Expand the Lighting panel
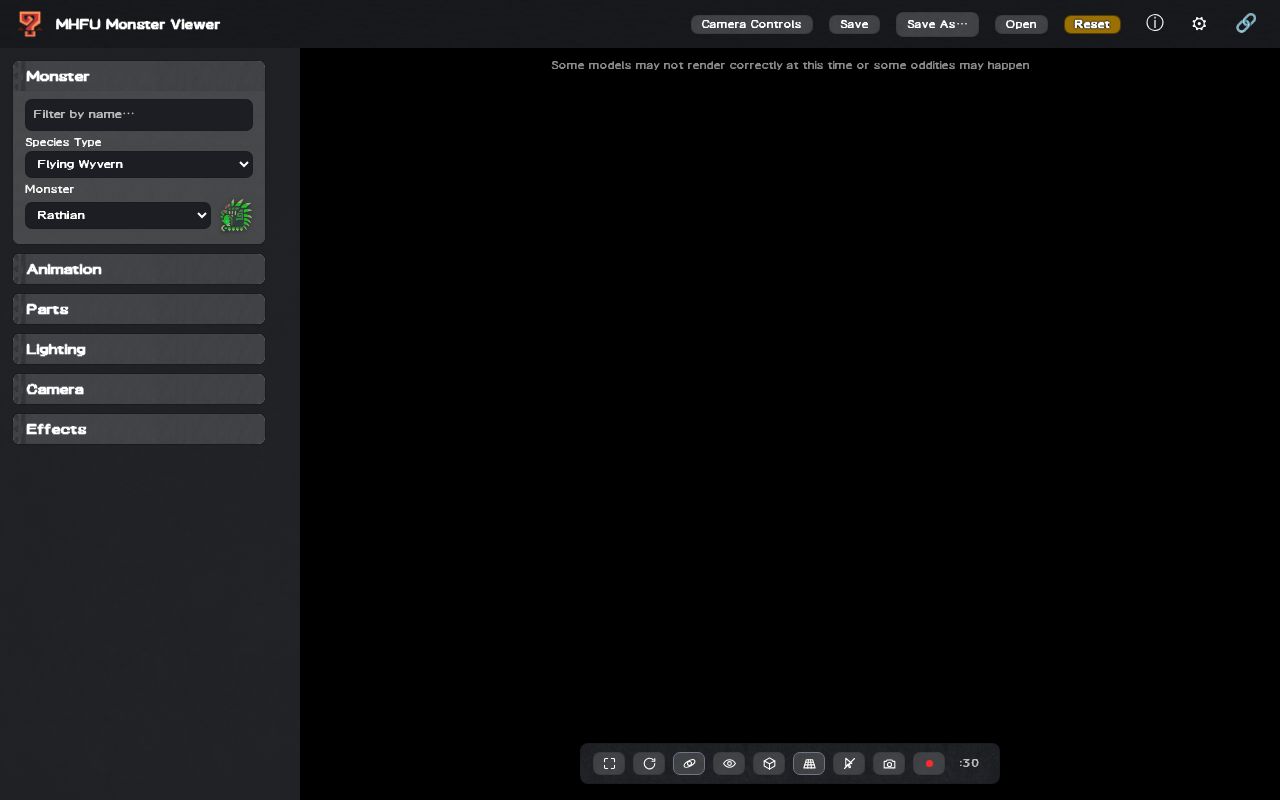 pos(139,349)
